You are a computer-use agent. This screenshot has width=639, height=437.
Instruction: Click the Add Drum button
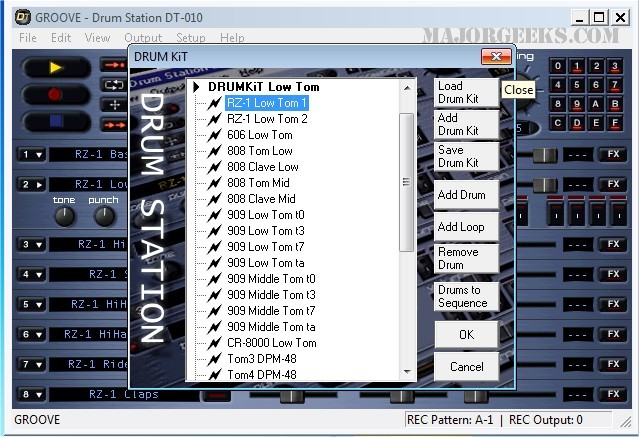click(466, 195)
